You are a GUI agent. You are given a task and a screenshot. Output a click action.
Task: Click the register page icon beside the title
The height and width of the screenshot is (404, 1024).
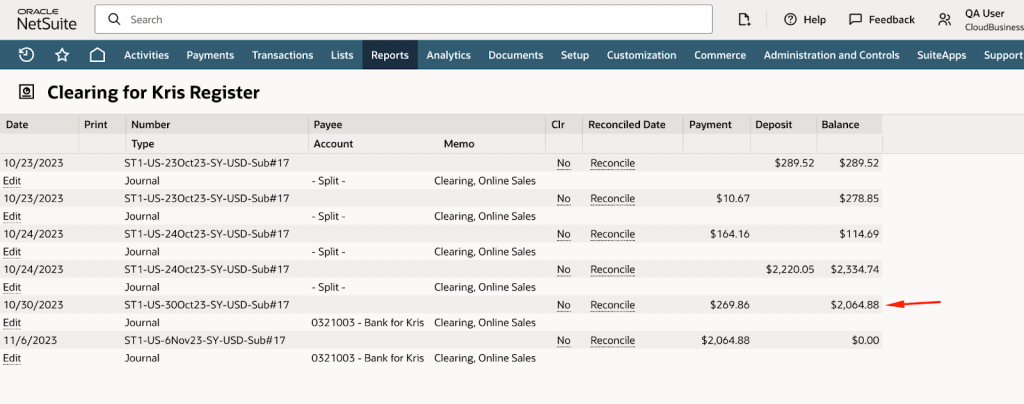[x=26, y=93]
